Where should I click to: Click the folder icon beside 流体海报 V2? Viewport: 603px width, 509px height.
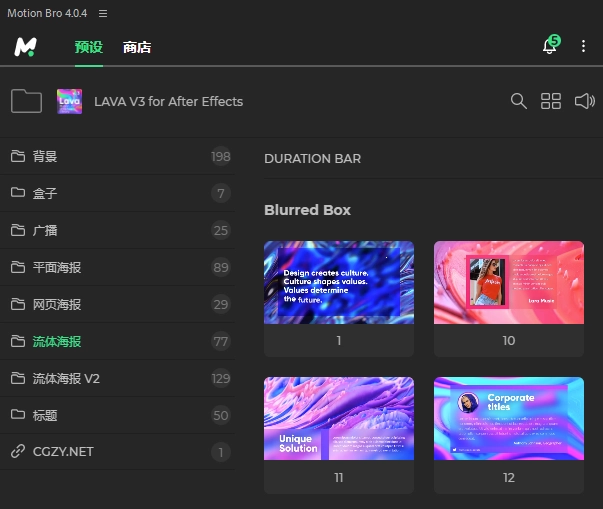pos(18,378)
